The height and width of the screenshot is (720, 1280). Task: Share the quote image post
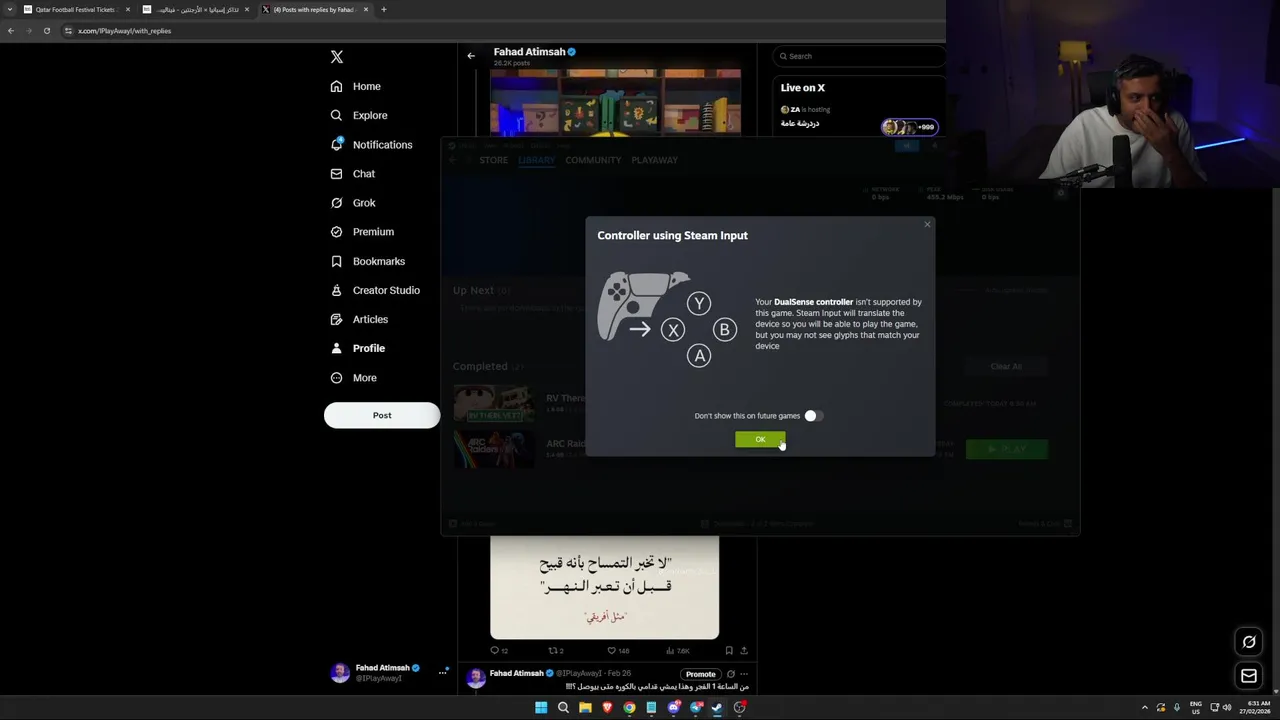tap(744, 650)
